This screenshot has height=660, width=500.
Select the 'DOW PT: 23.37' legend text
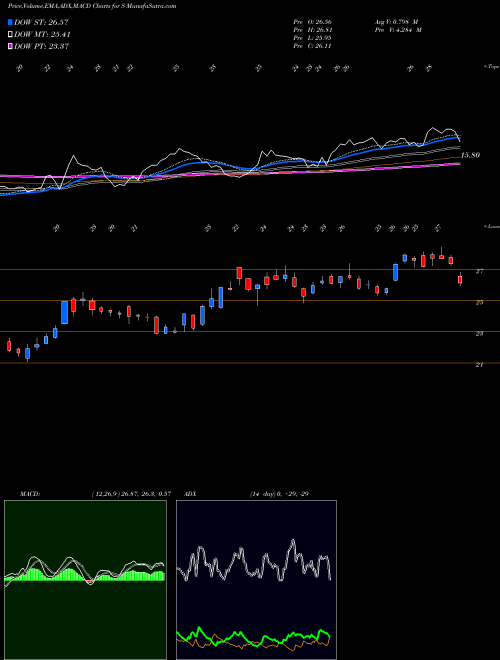[41, 46]
